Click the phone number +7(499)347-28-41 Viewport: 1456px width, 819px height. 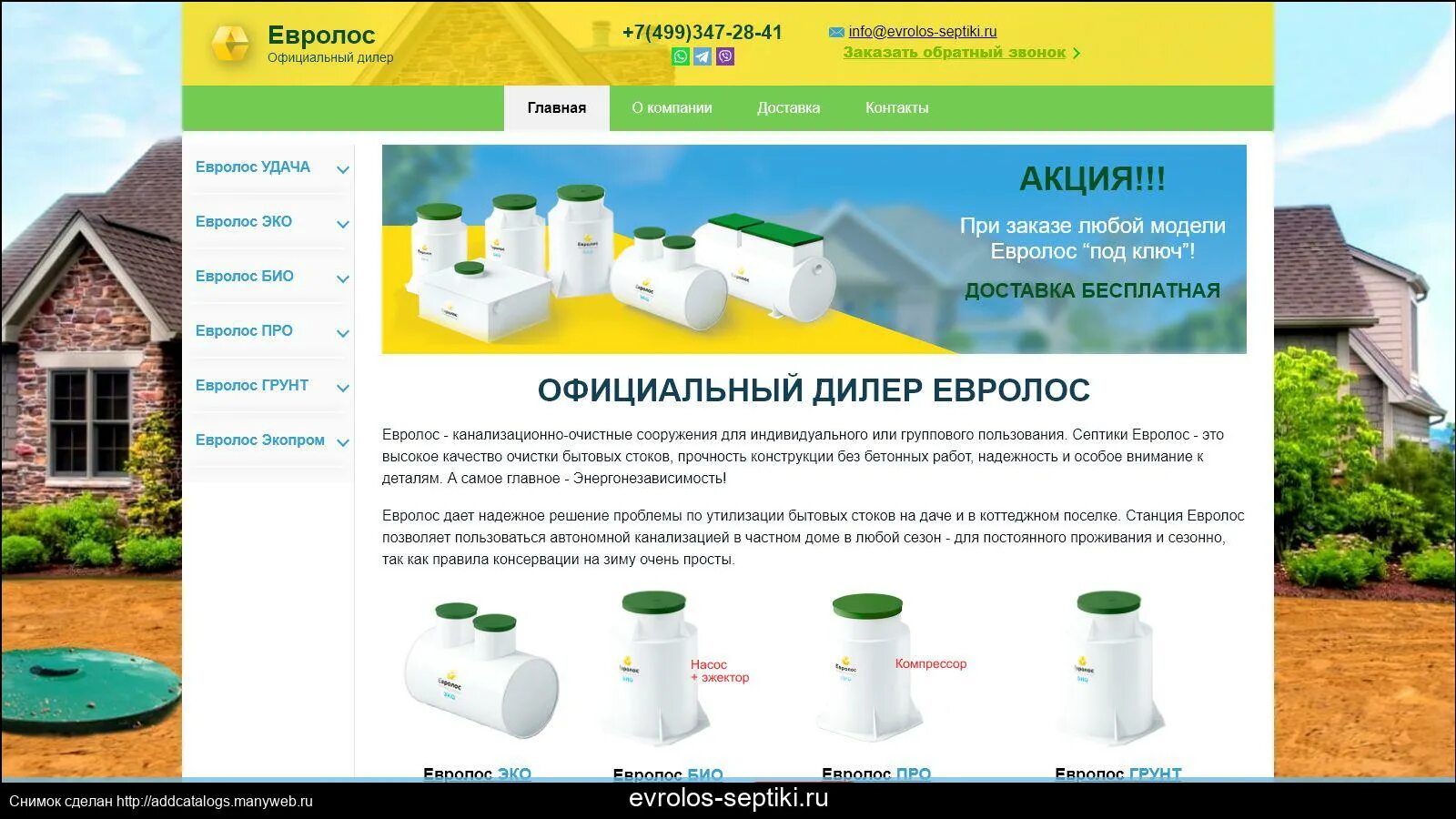[x=703, y=32]
